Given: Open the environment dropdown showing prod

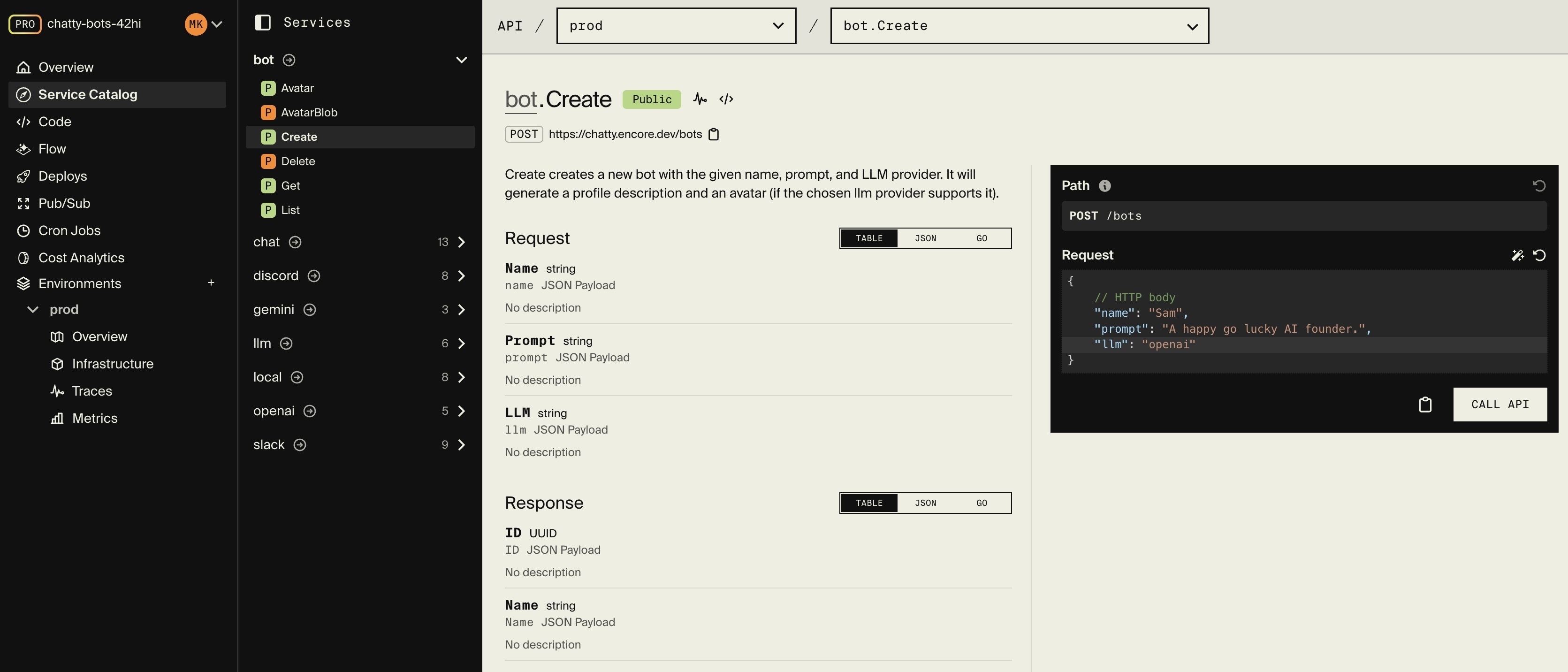Looking at the screenshot, I should coord(676,25).
